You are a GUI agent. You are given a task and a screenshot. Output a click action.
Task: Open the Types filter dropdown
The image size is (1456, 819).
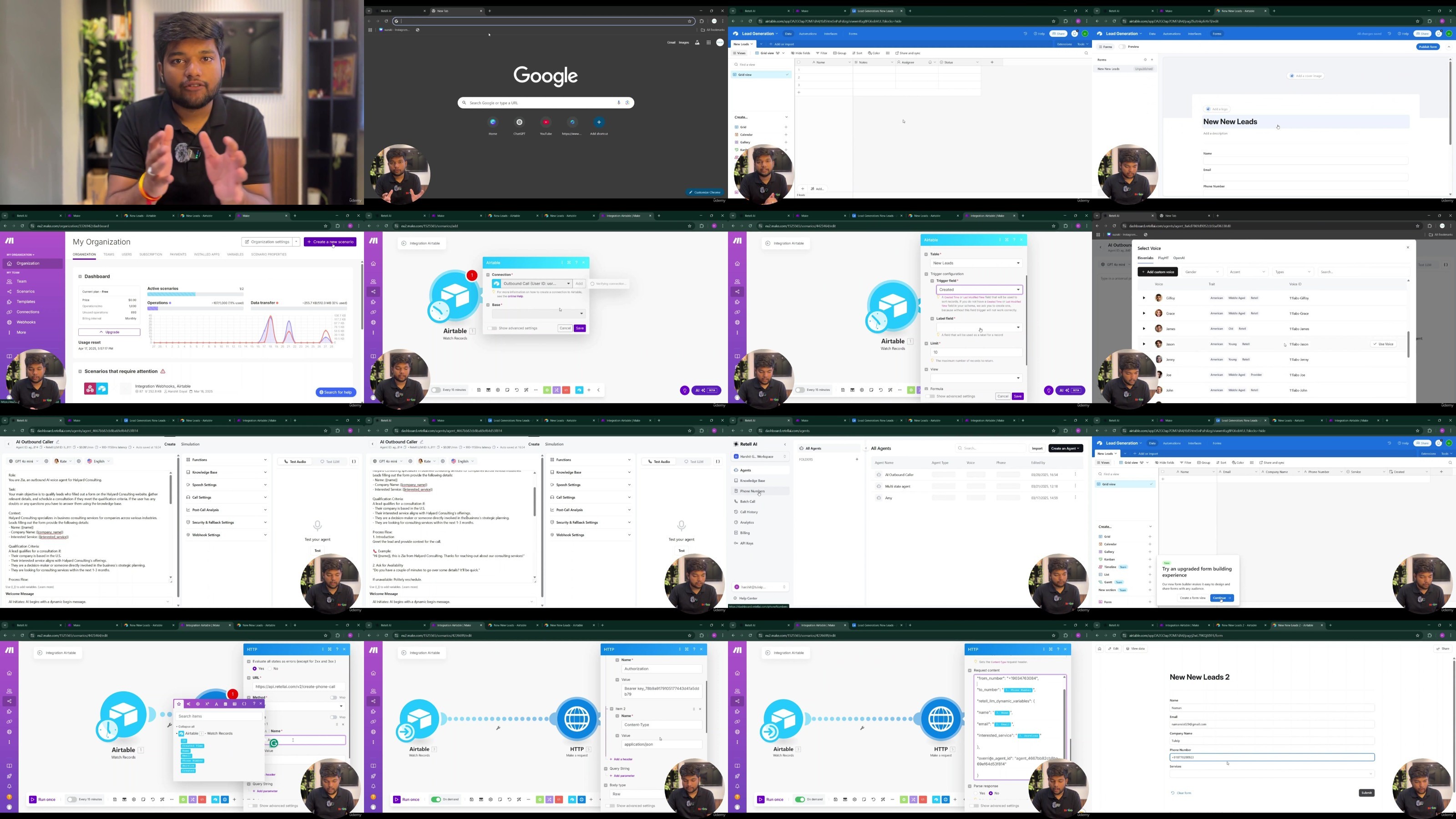1292,272
